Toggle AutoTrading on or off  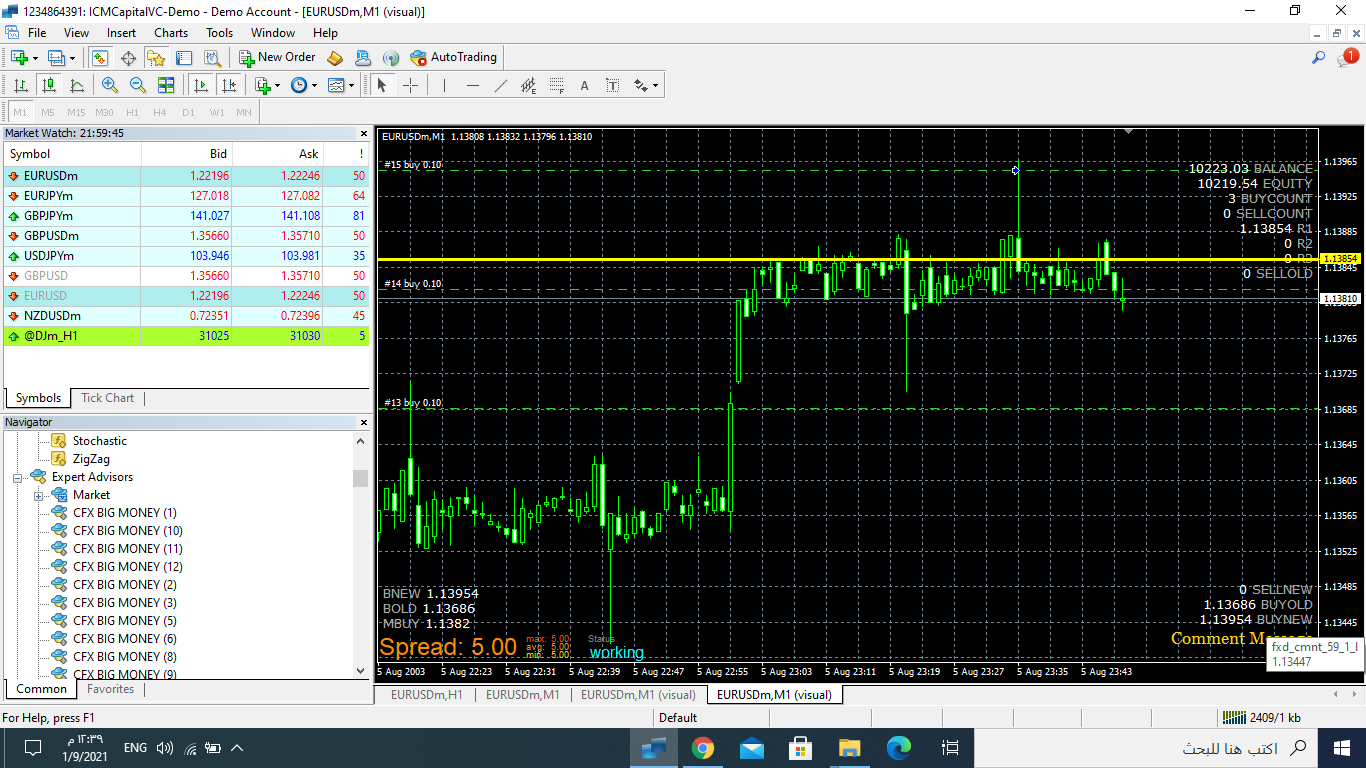(453, 57)
